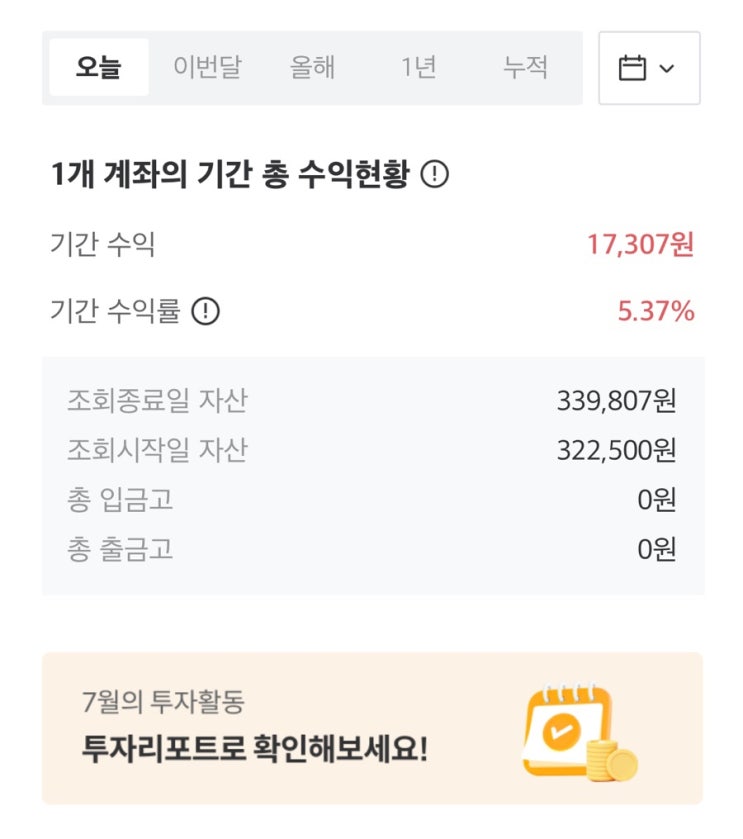Switch to the 올해 tab

pos(312,68)
